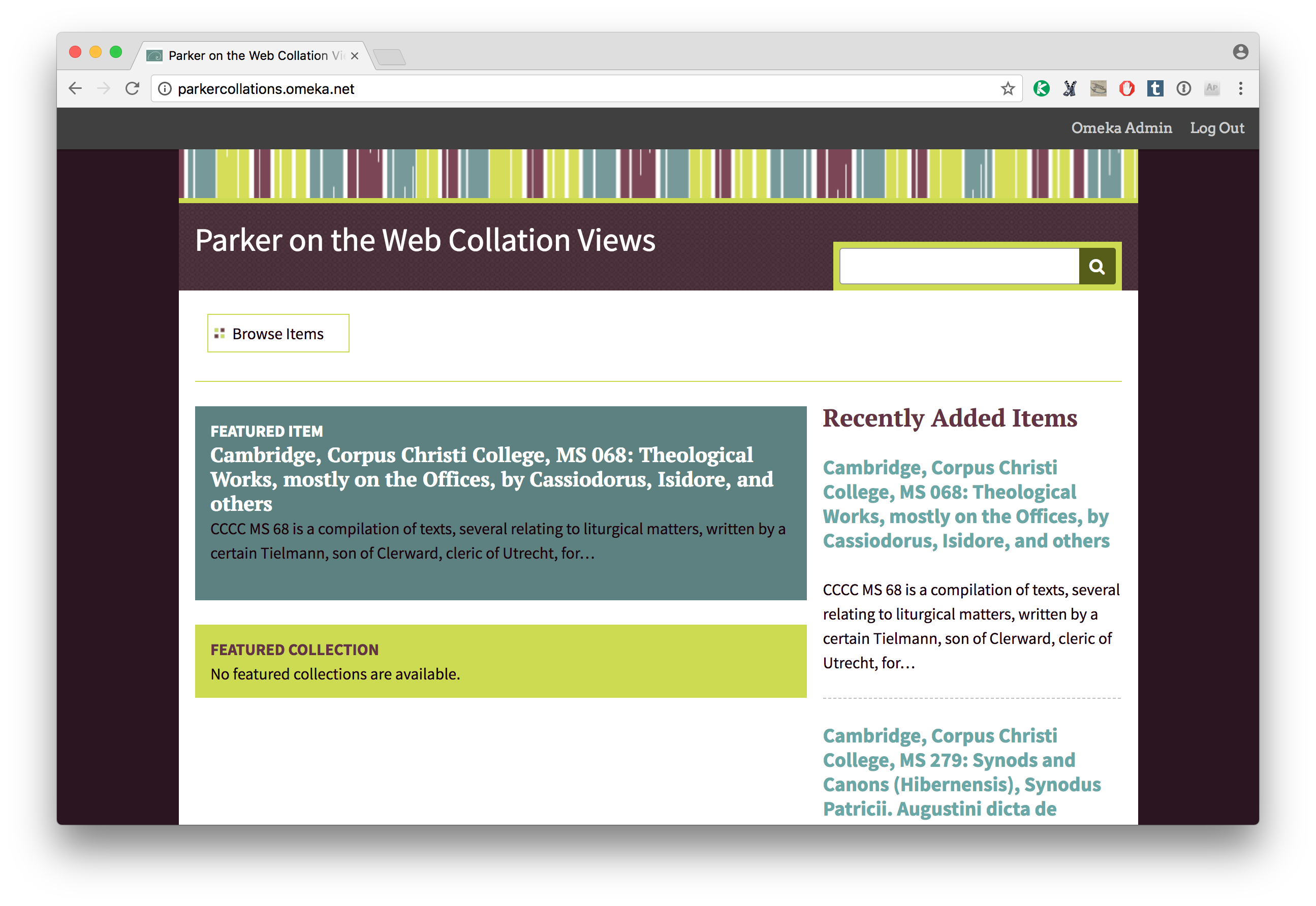Image resolution: width=1316 pixels, height=906 pixels.
Task: Open the Chrome three-dot menu
Action: click(x=1240, y=88)
